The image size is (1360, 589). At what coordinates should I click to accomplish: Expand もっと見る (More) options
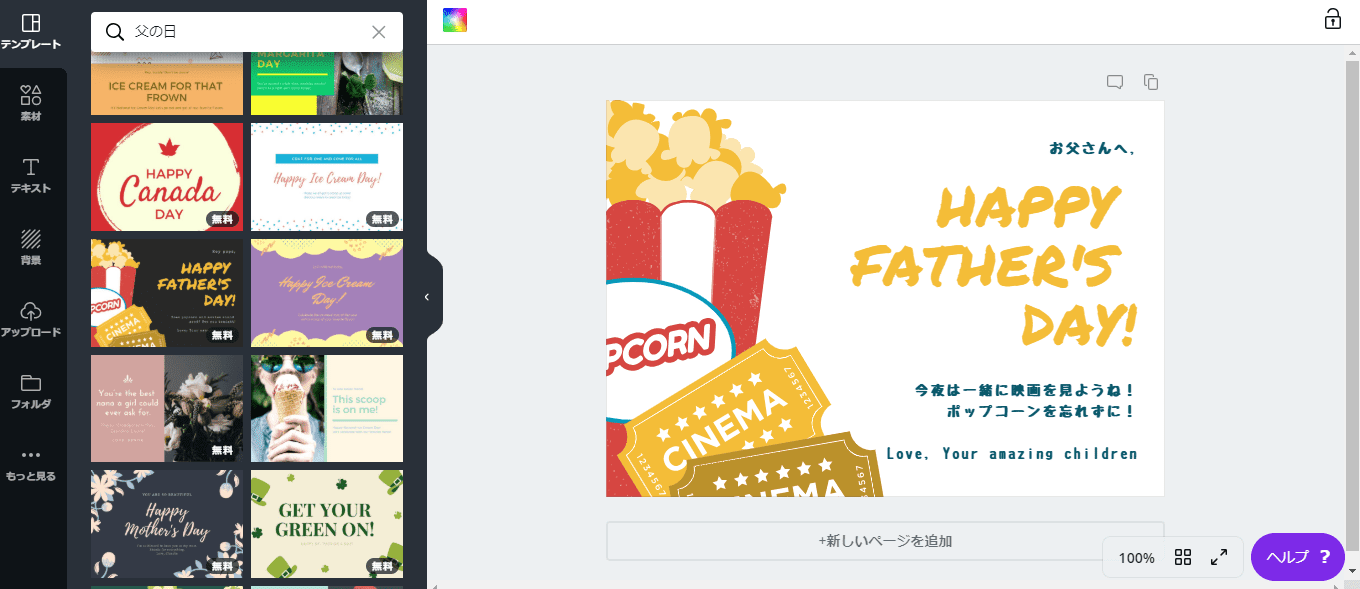click(x=31, y=463)
